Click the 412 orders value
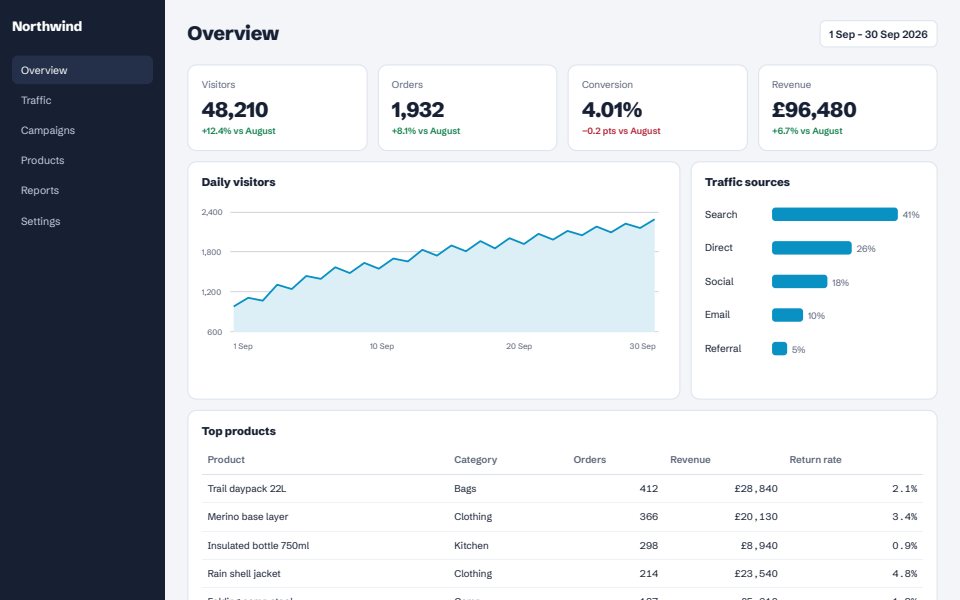Image resolution: width=960 pixels, height=600 pixels. coord(648,489)
